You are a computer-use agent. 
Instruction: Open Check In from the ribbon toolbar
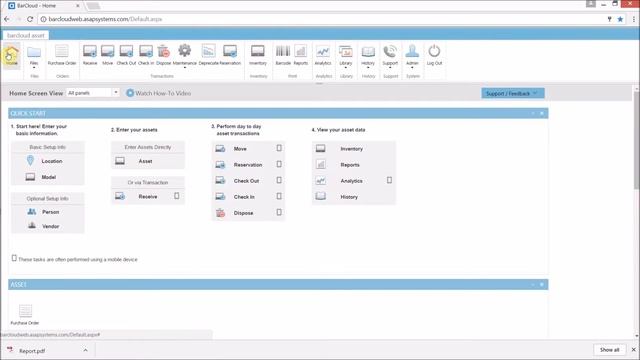(x=146, y=56)
